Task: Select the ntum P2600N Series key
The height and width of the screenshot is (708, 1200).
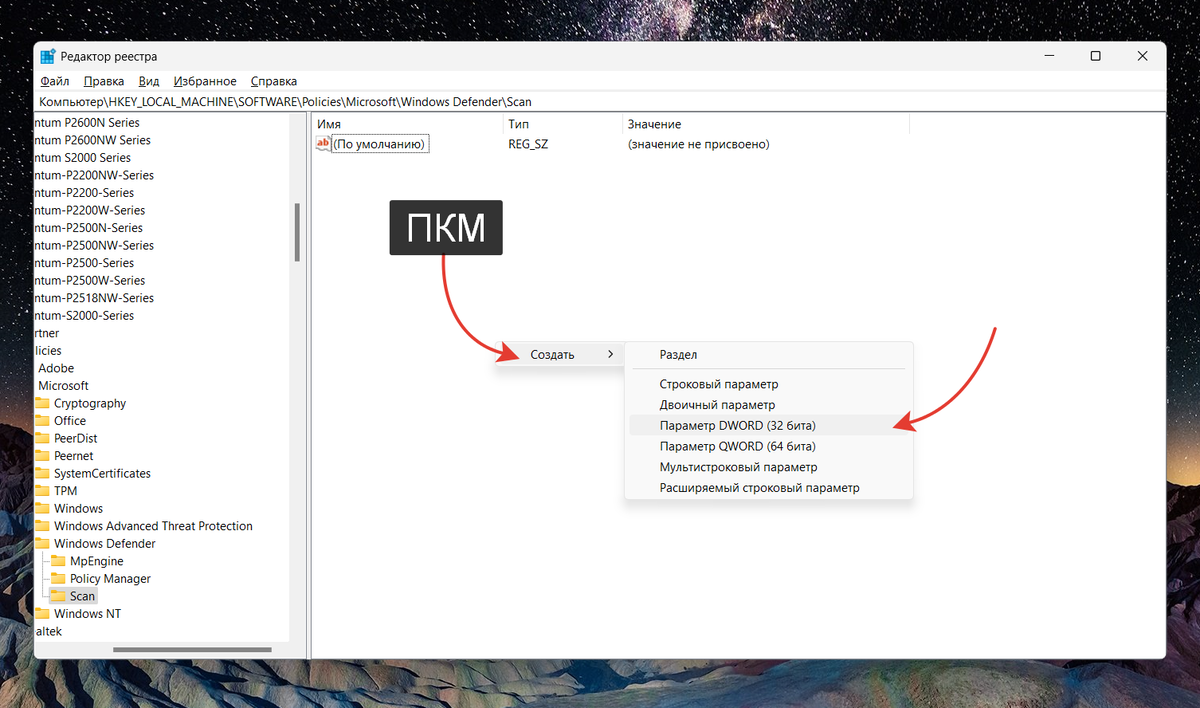Action: tap(87, 123)
